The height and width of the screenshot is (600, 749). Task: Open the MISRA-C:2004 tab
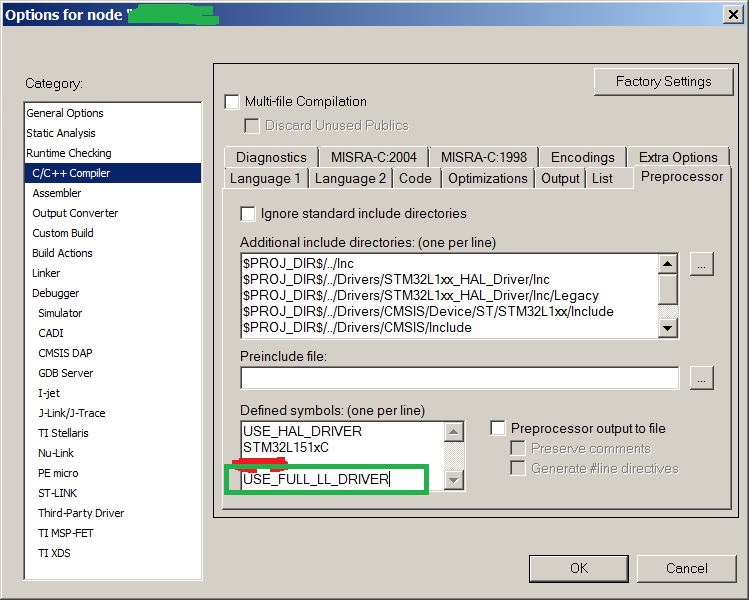coord(374,157)
